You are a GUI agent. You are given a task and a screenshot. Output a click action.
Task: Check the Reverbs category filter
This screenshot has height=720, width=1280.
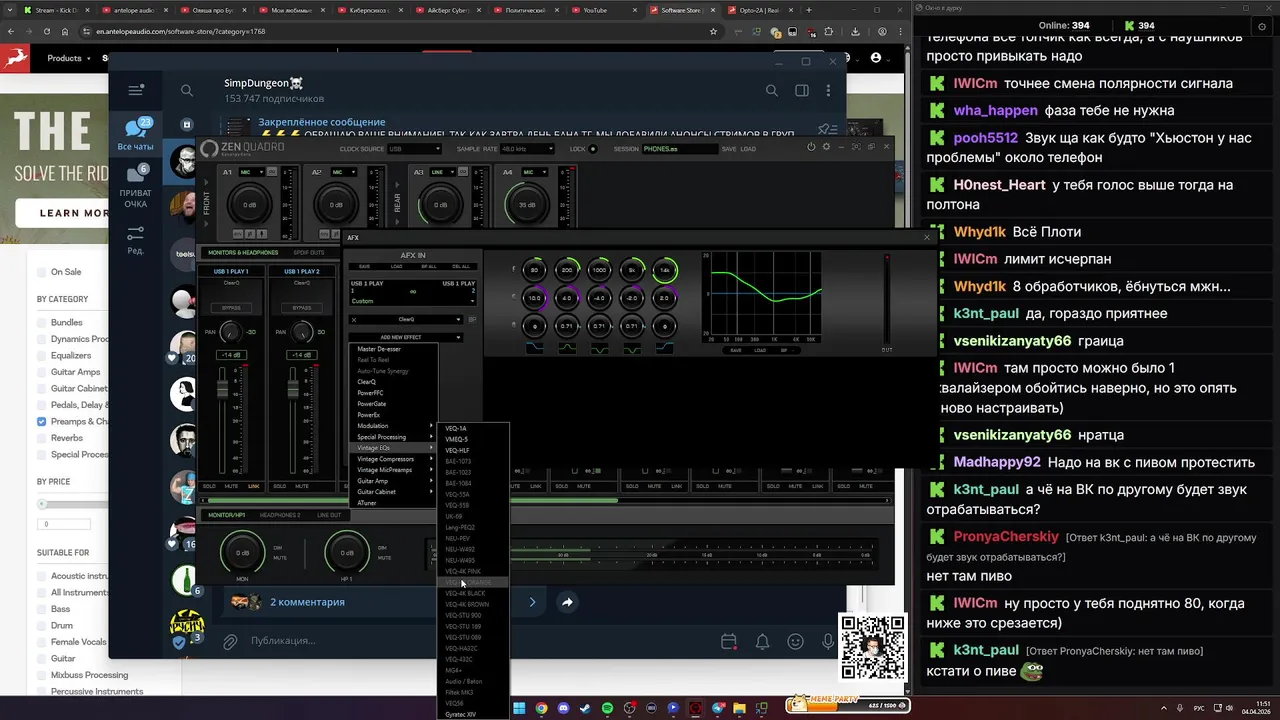tap(42, 438)
